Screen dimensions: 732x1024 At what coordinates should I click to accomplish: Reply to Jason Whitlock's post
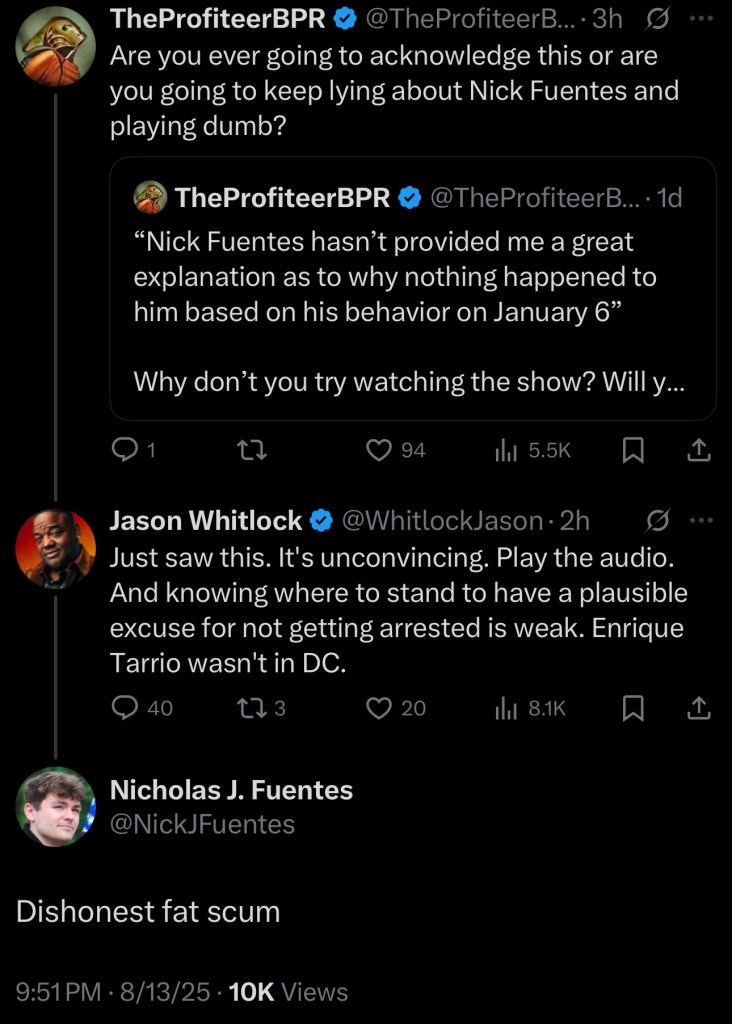click(124, 708)
